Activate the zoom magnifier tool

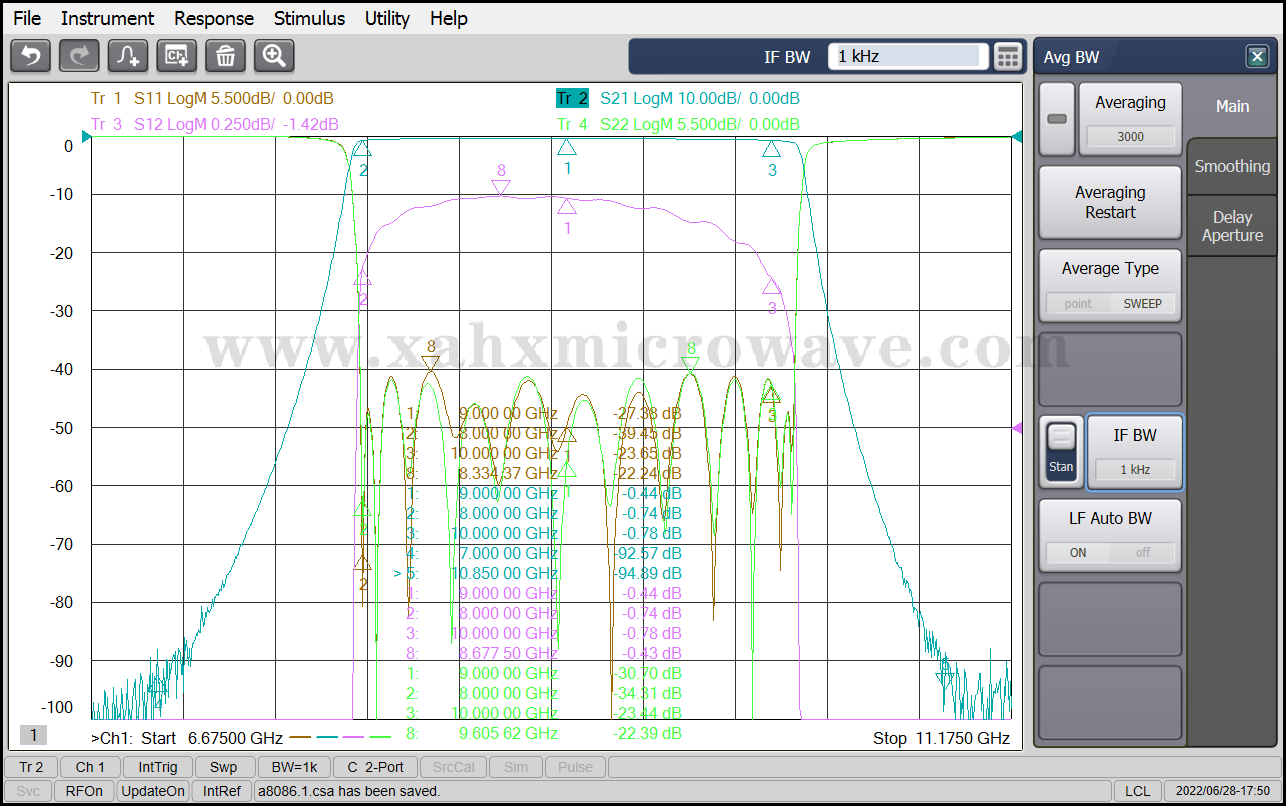coord(274,56)
